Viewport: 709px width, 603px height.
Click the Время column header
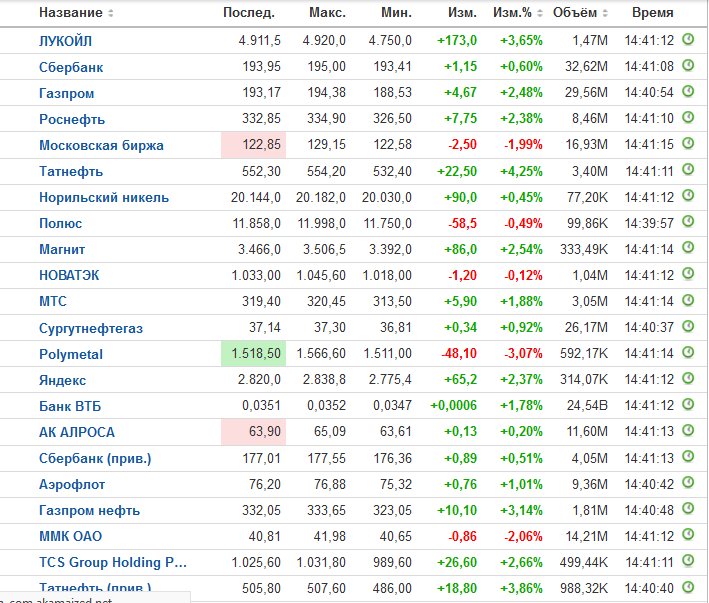pos(652,13)
